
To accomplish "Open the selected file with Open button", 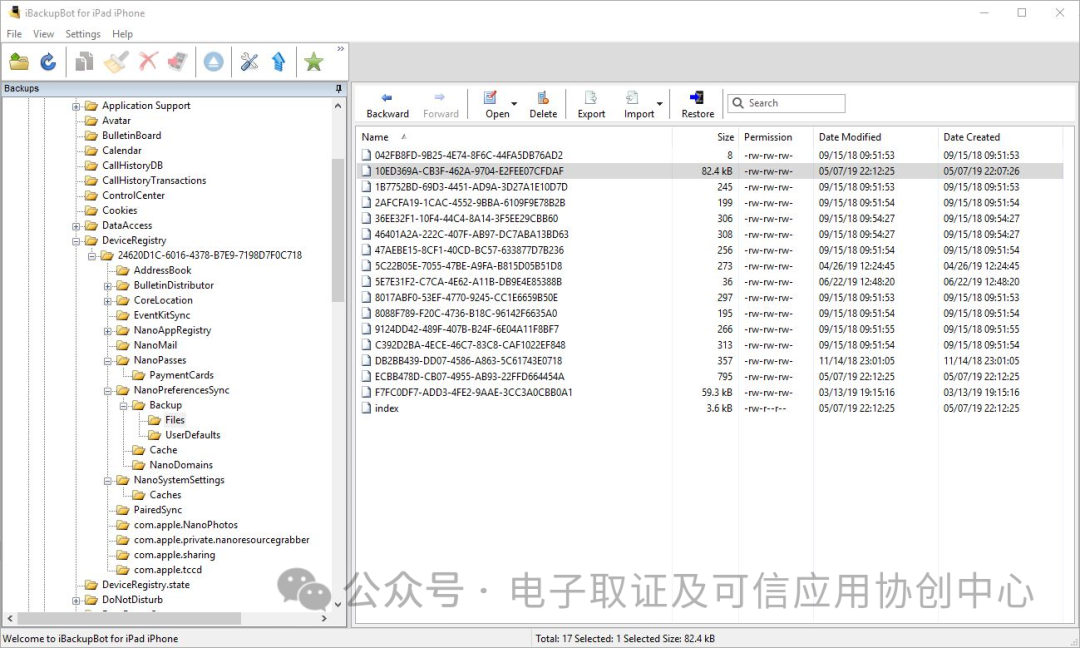I will pyautogui.click(x=496, y=105).
